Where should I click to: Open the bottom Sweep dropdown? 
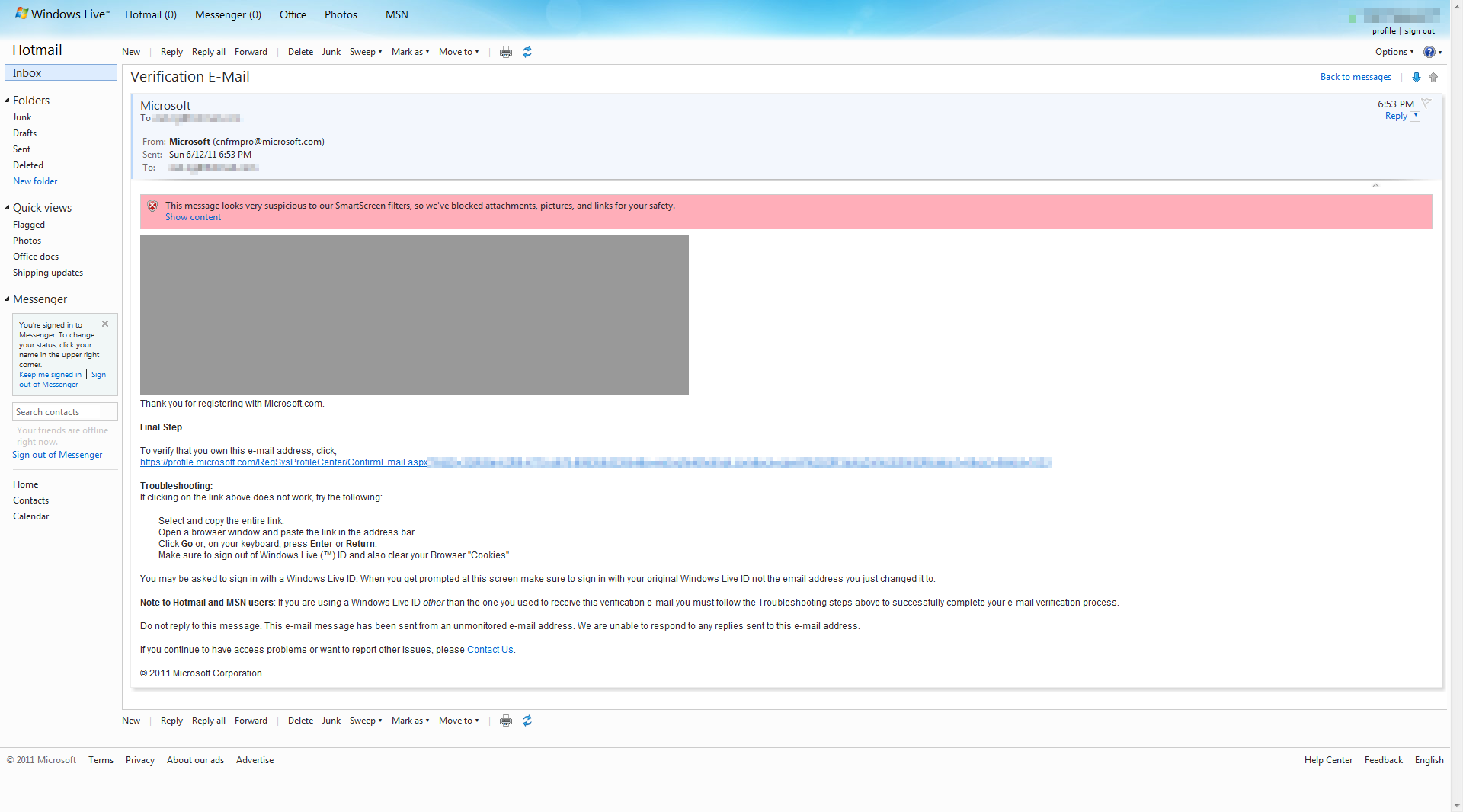click(x=366, y=721)
